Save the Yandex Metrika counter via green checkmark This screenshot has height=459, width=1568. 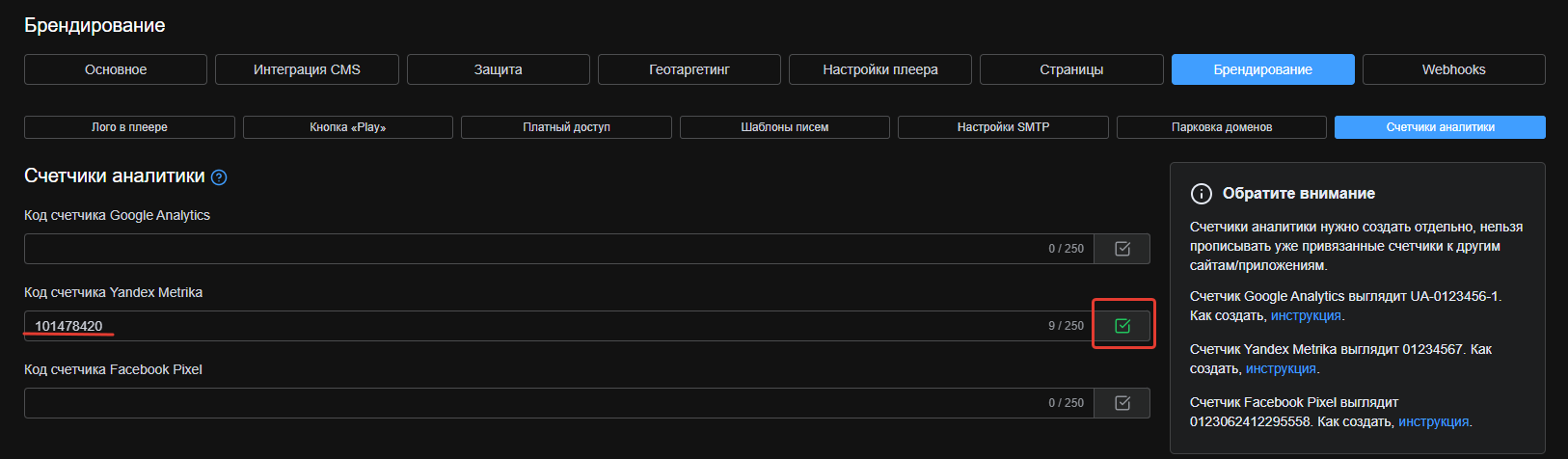coord(1122,326)
